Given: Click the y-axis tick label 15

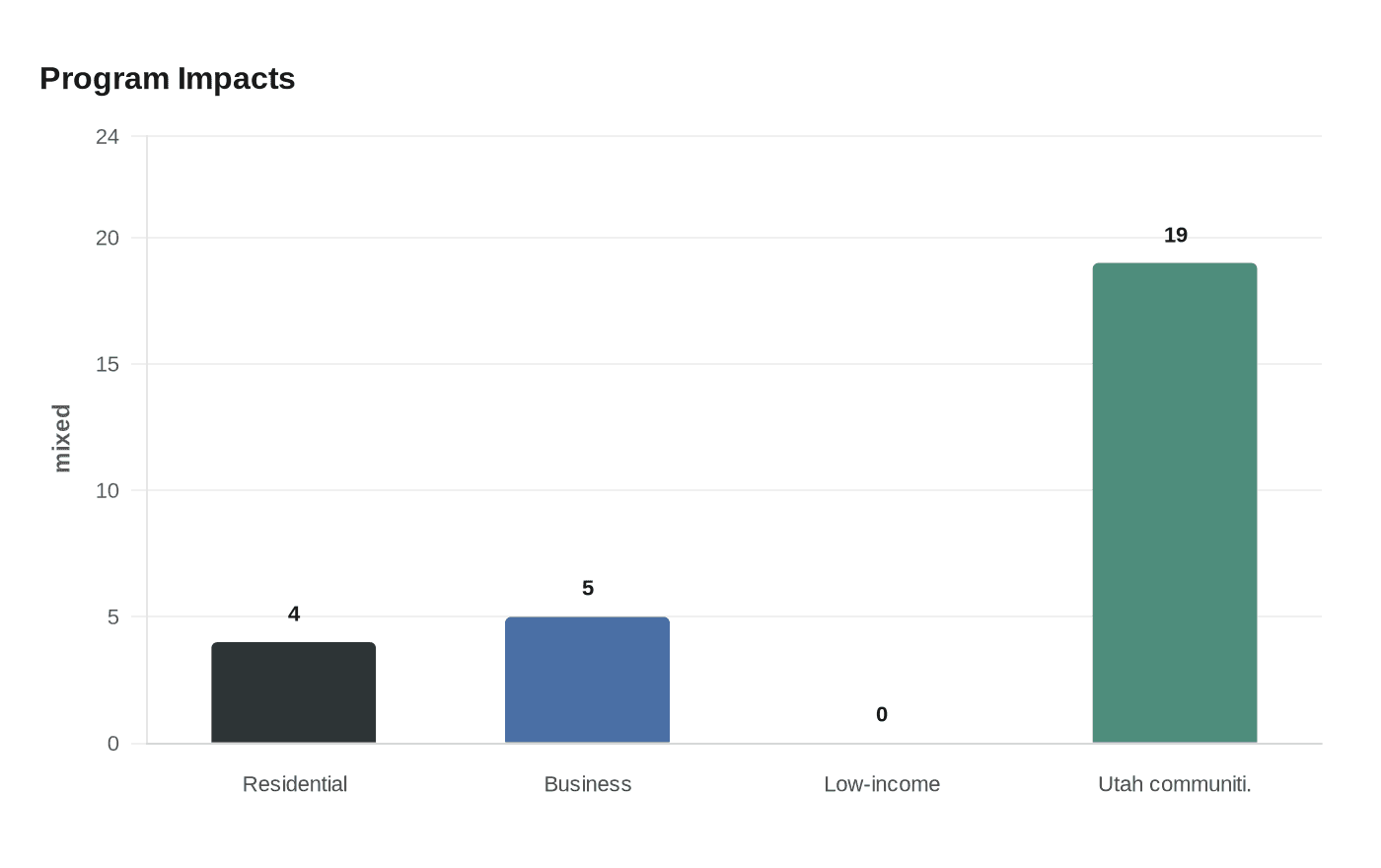Looking at the screenshot, I should 108,364.
